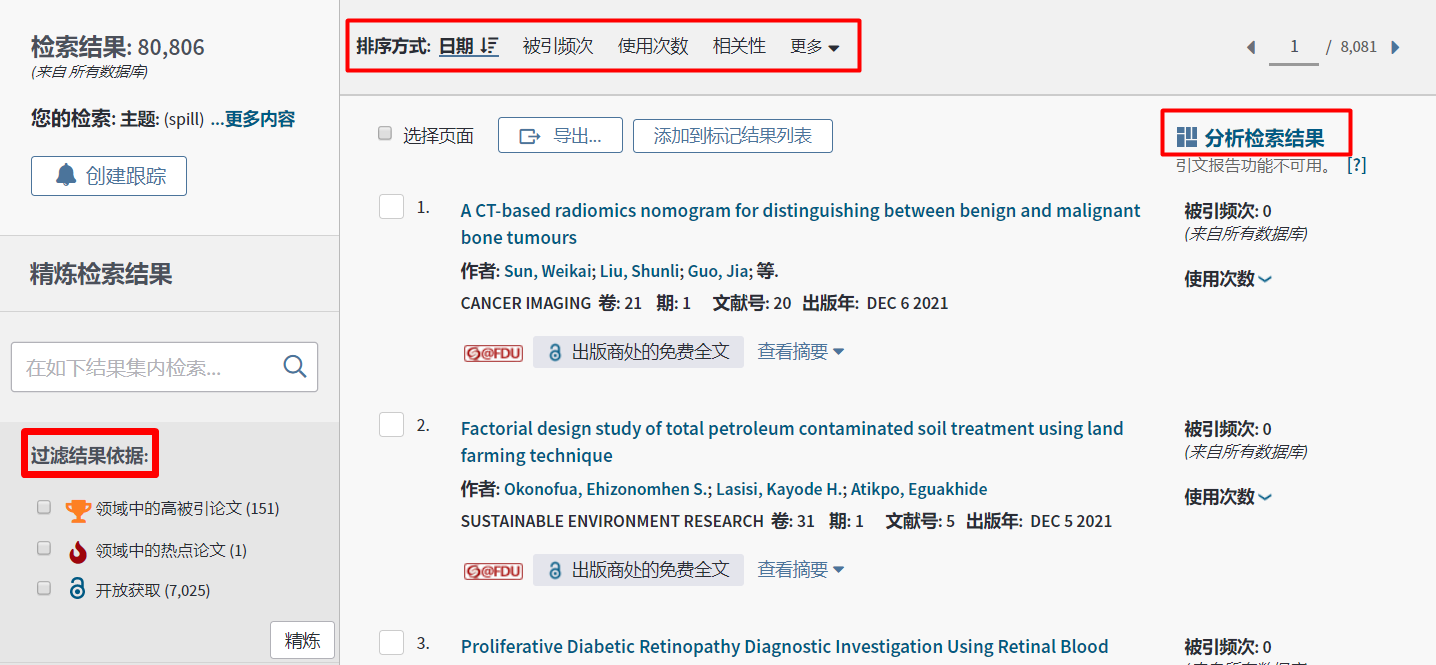Click the @FDU full-text icon for result 2

click(493, 571)
